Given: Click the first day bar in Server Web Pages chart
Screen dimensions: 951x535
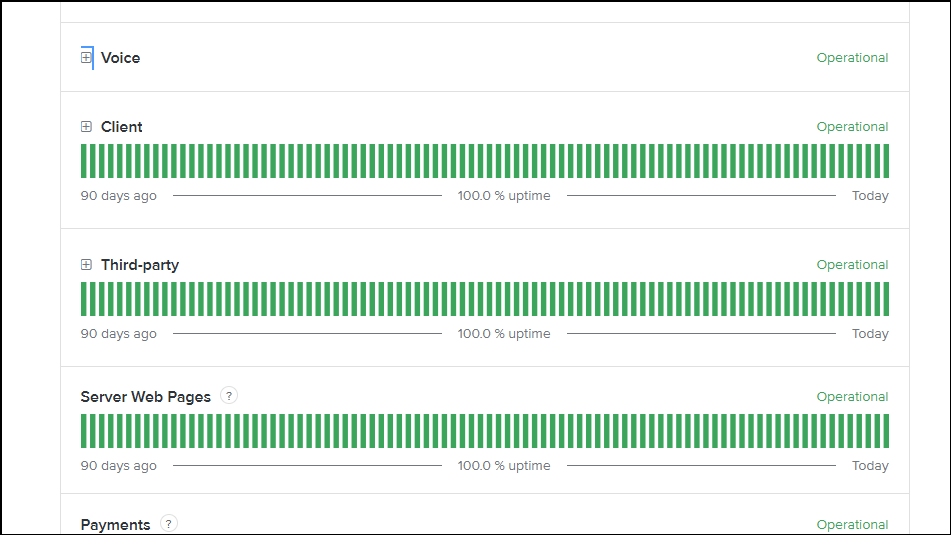Looking at the screenshot, I should [x=84, y=431].
